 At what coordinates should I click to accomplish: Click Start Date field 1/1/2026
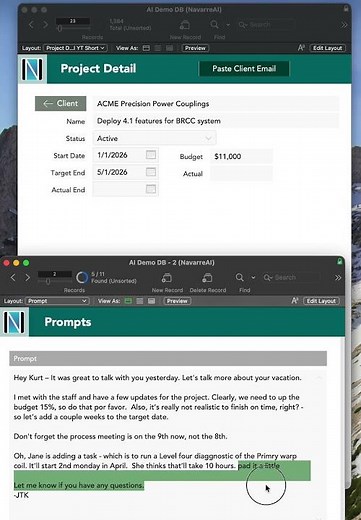tap(125, 155)
